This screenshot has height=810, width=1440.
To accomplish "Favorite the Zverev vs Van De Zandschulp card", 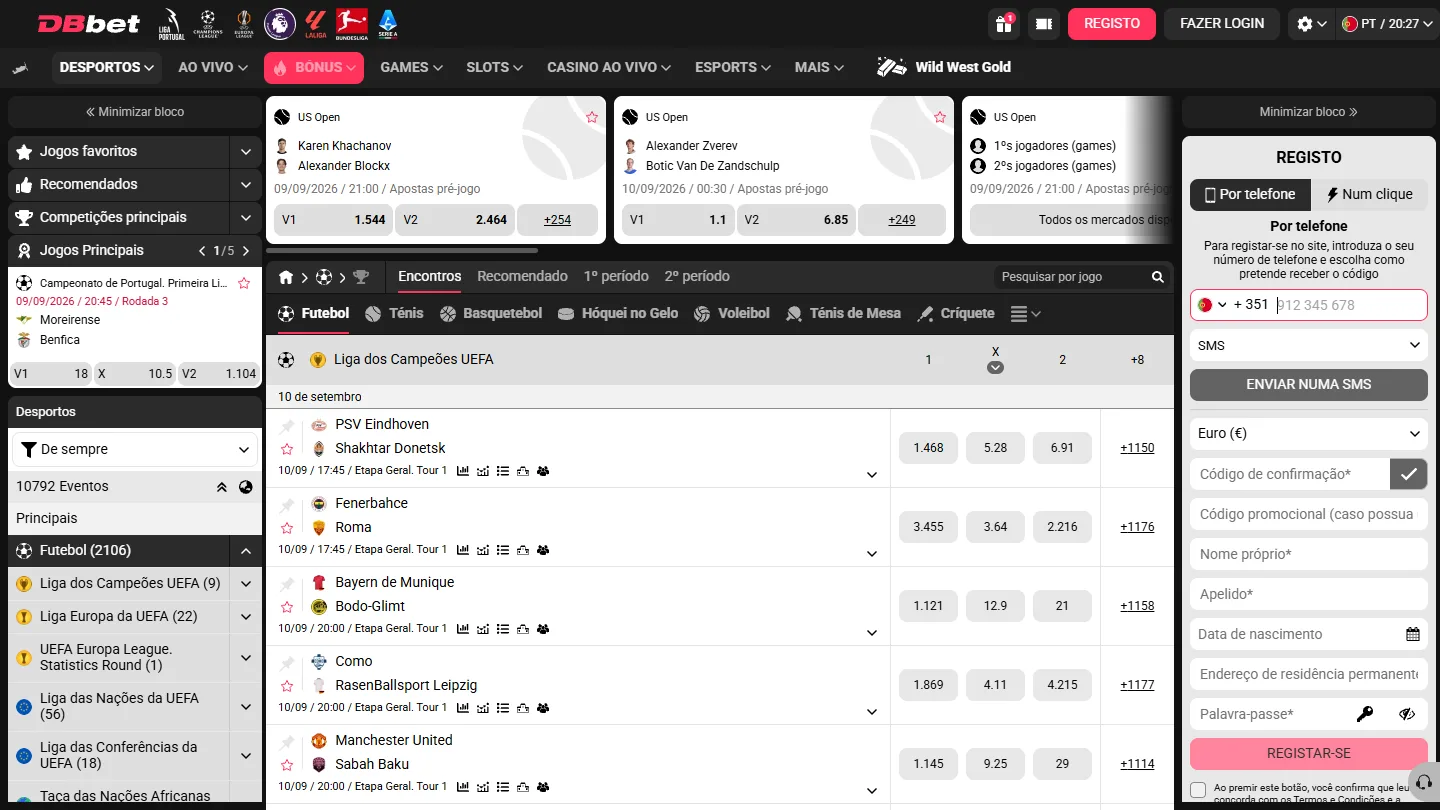I will coord(940,117).
